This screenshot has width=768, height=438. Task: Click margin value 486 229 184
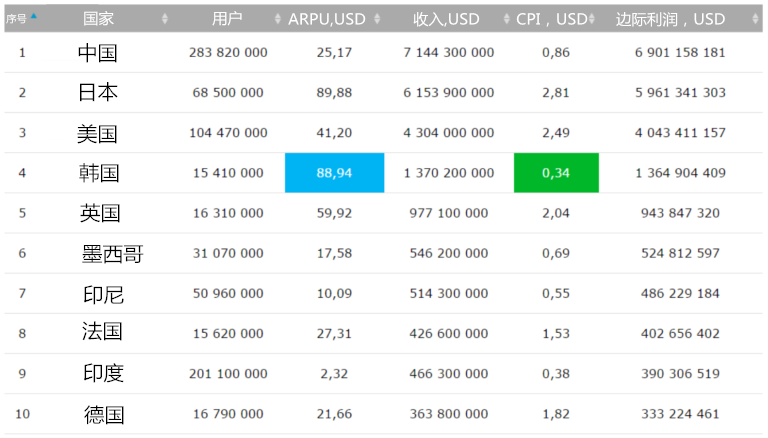(x=680, y=293)
